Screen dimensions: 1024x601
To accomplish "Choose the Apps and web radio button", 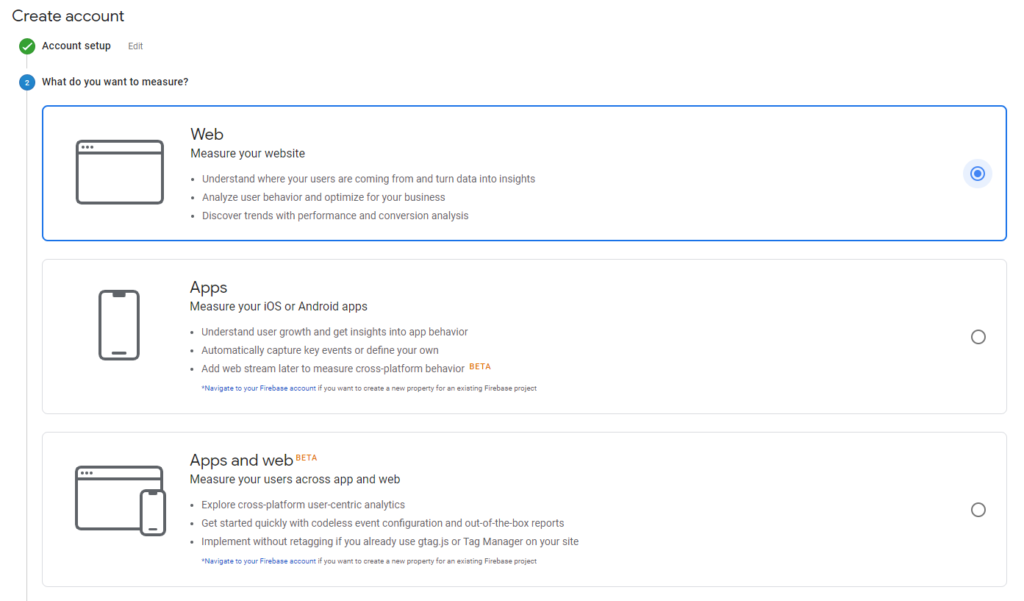I will pos(978,510).
